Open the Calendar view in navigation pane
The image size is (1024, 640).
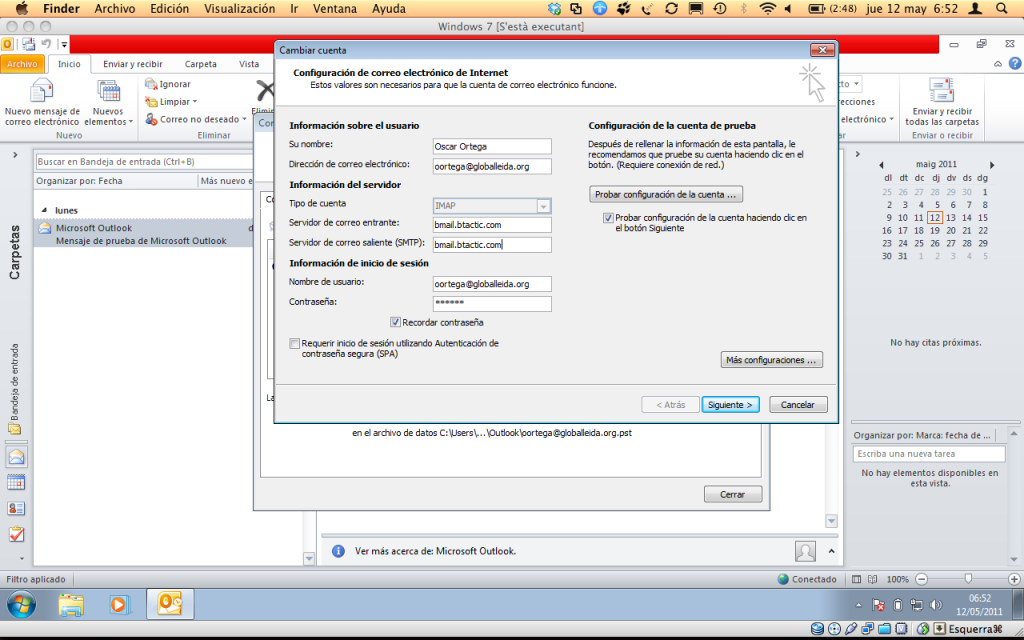click(x=16, y=482)
